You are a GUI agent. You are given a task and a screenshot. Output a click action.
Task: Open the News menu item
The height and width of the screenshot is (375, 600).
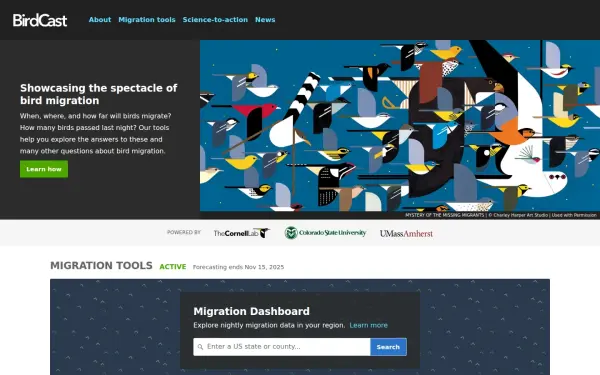pyautogui.click(x=265, y=20)
